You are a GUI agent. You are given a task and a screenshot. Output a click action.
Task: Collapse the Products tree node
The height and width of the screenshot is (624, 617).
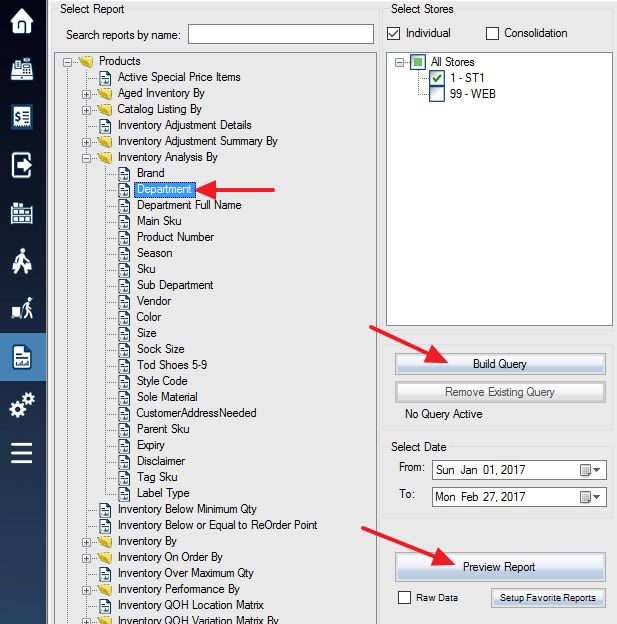[x=67, y=62]
